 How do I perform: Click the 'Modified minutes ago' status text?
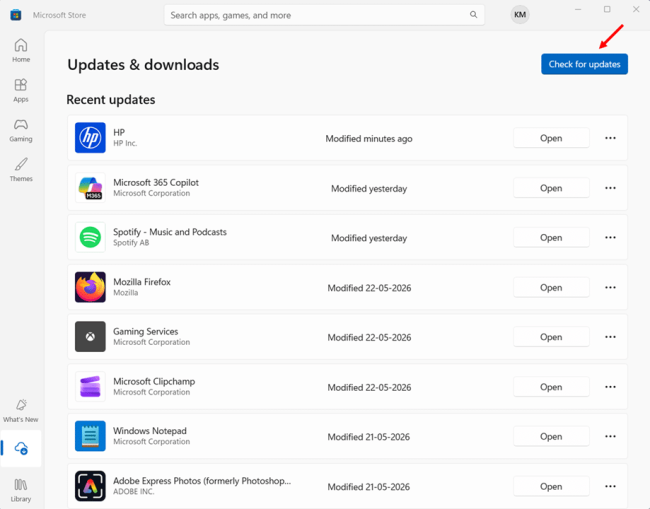tap(369, 139)
